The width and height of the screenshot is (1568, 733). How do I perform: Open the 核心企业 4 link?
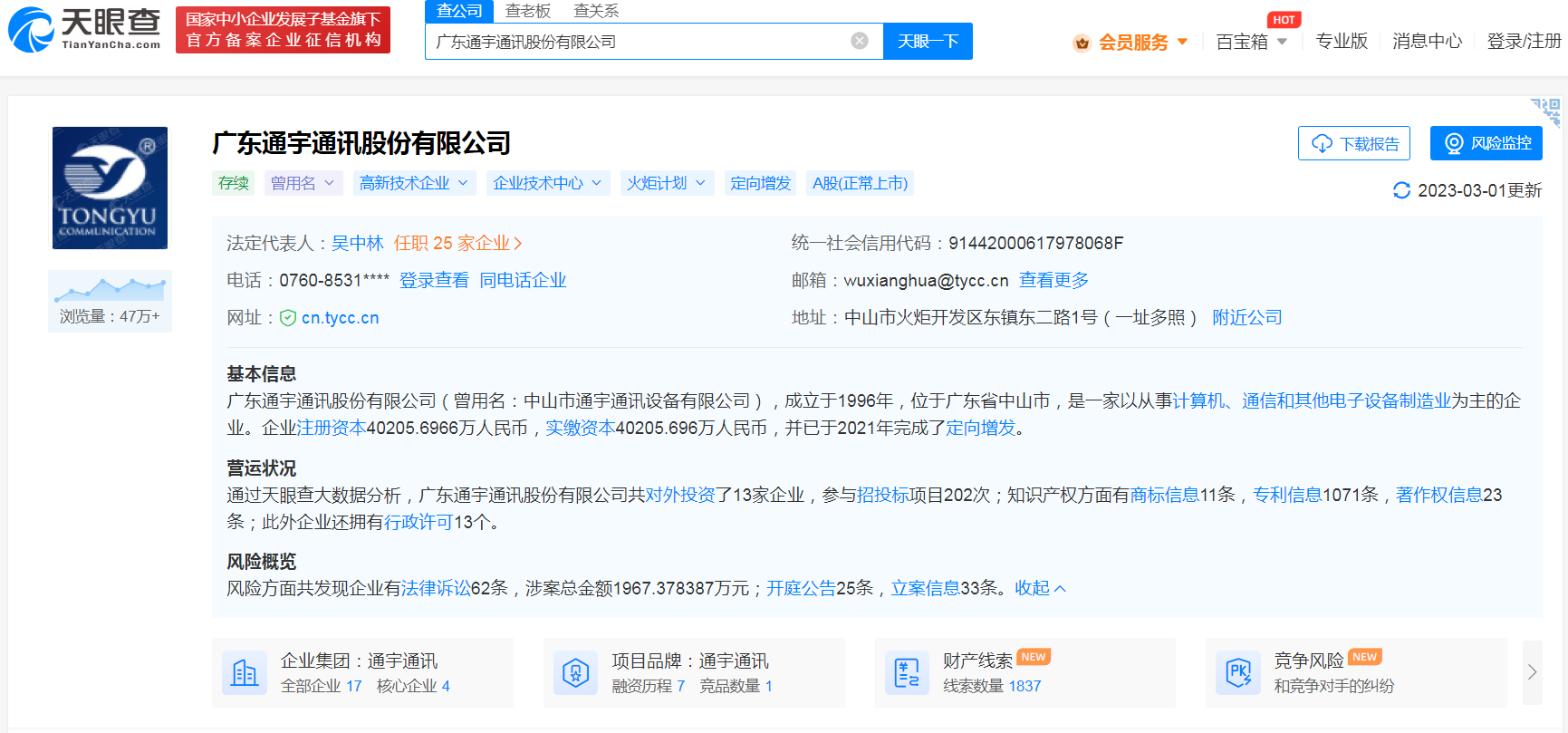[413, 686]
